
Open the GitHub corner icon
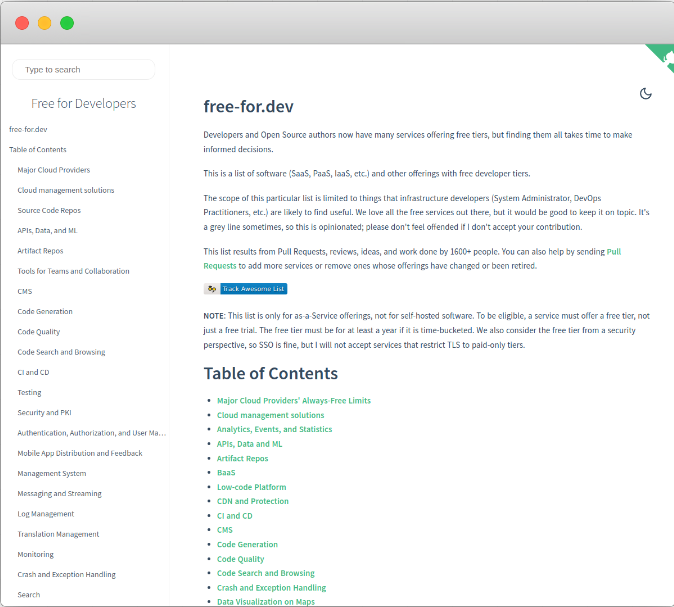(661, 58)
